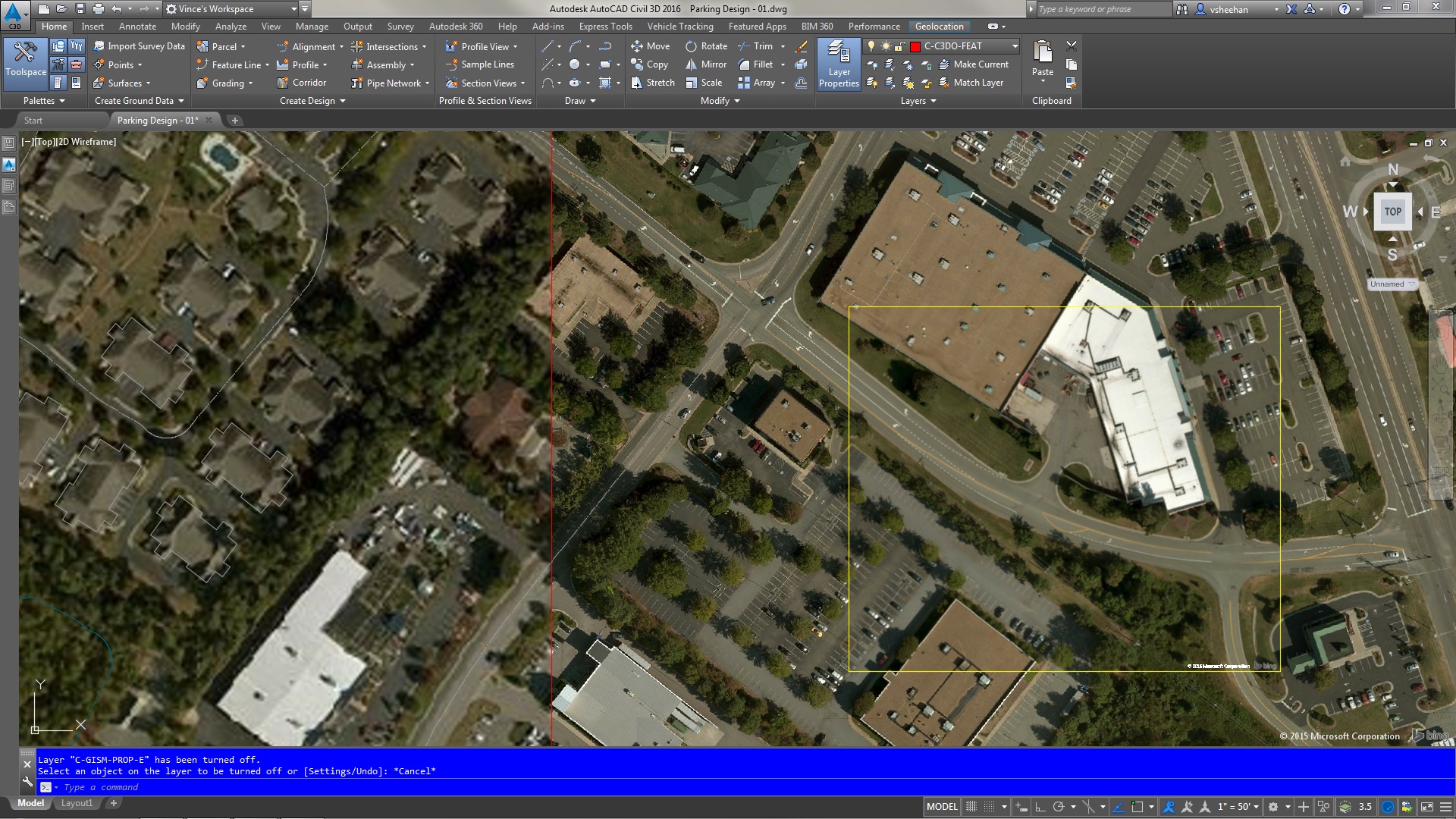Select the Copy tool in Modify panel
Screen dimensions: 1456x819
(651, 64)
